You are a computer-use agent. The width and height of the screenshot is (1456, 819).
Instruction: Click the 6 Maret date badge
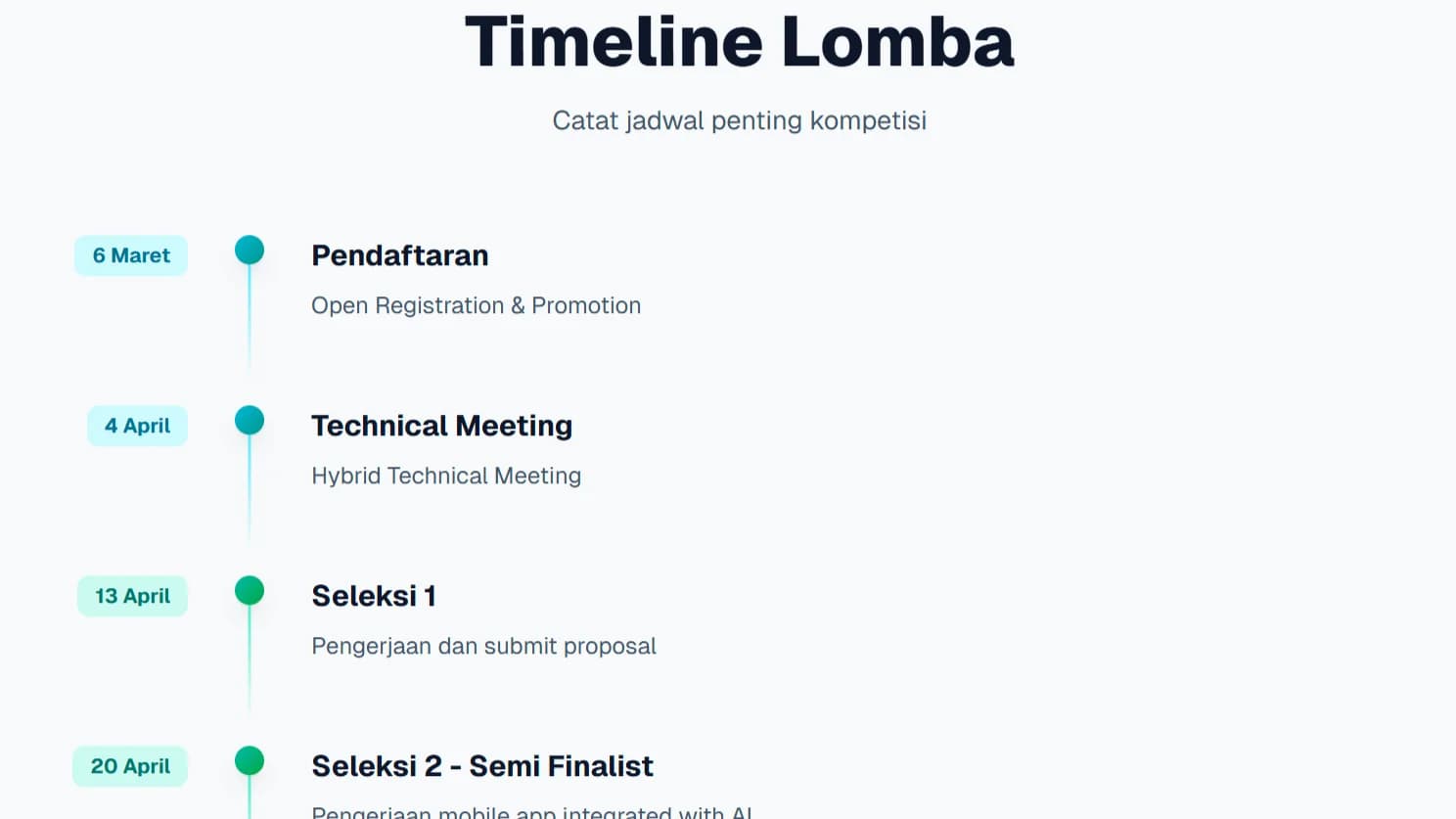coord(131,255)
